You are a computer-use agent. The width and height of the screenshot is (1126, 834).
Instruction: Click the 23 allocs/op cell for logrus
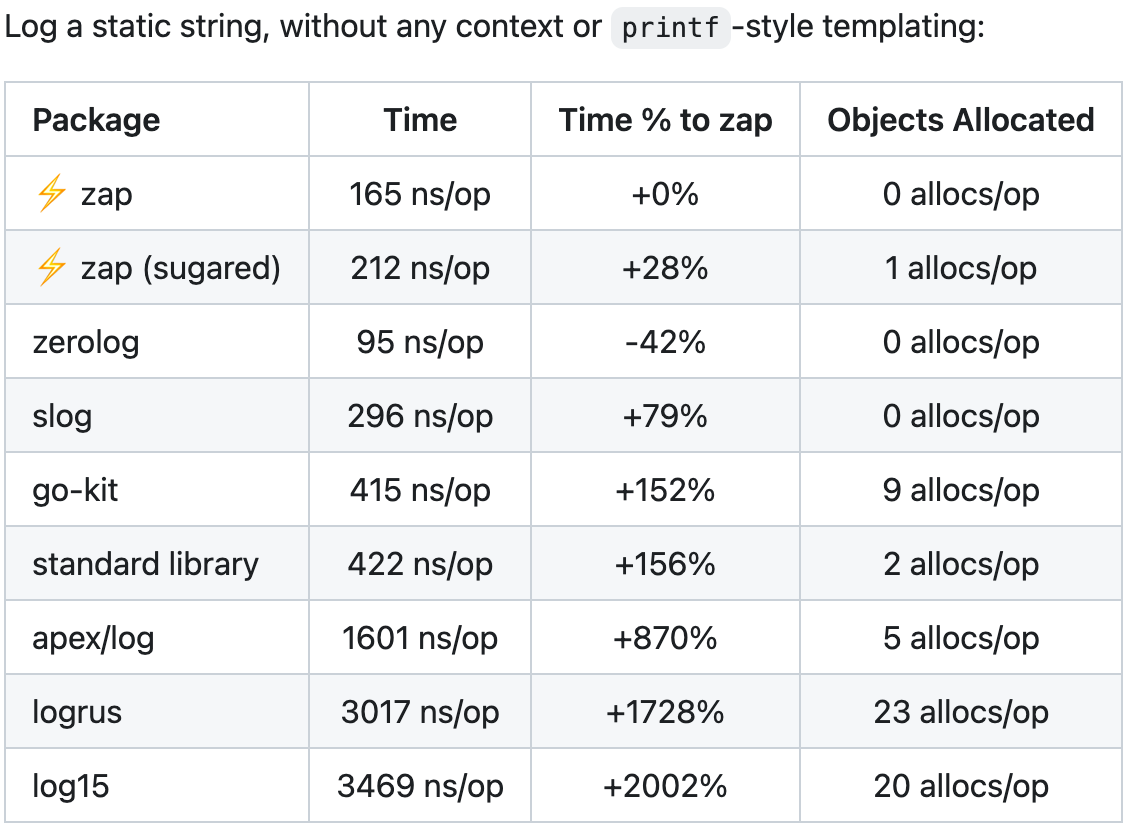[x=961, y=712]
